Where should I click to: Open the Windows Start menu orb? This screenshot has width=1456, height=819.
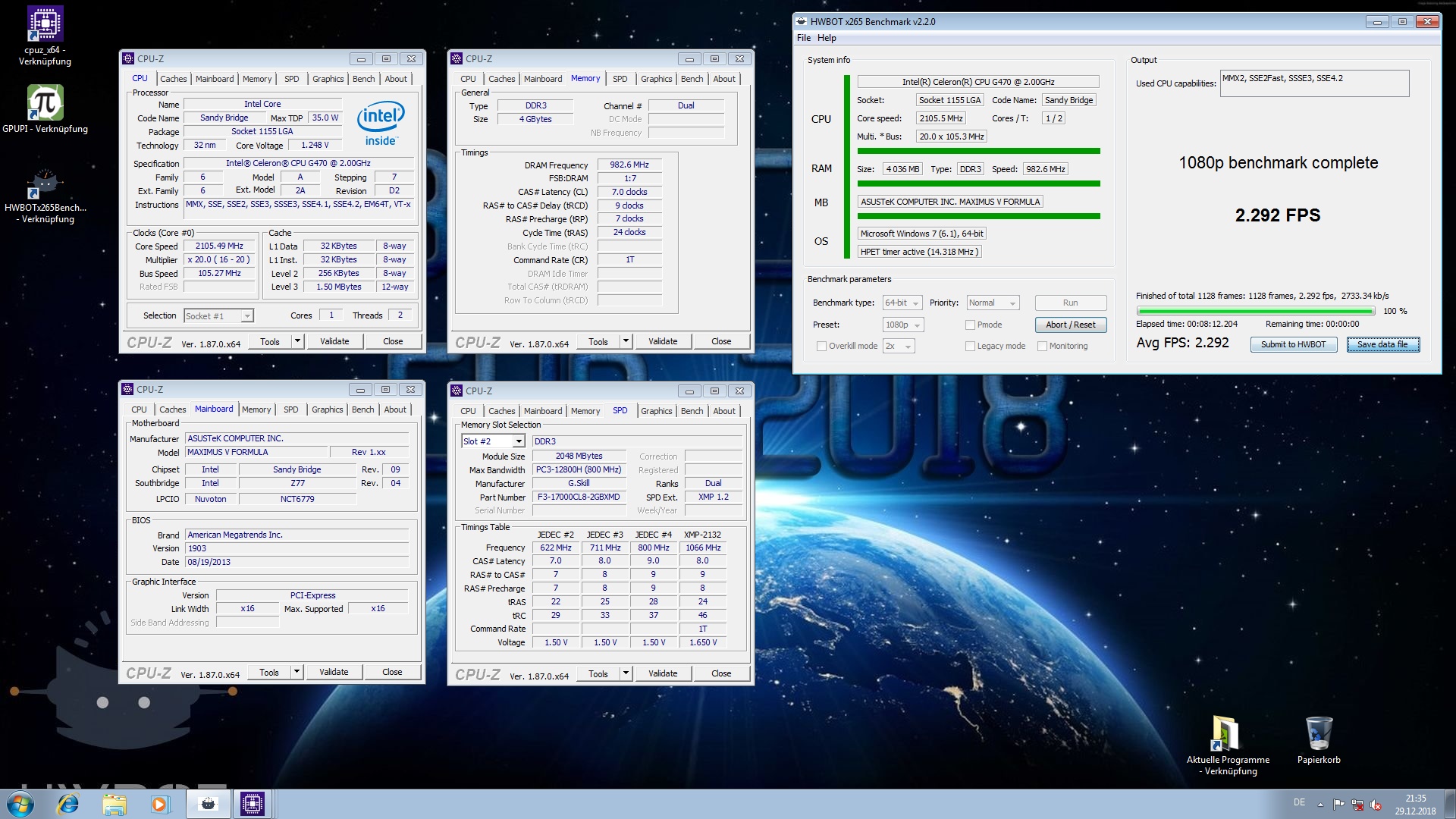(20, 804)
